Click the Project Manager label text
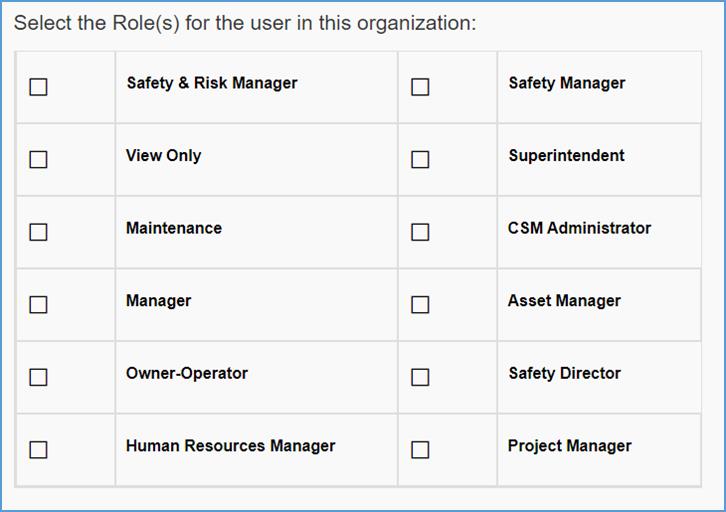726x512 pixels. (x=570, y=446)
